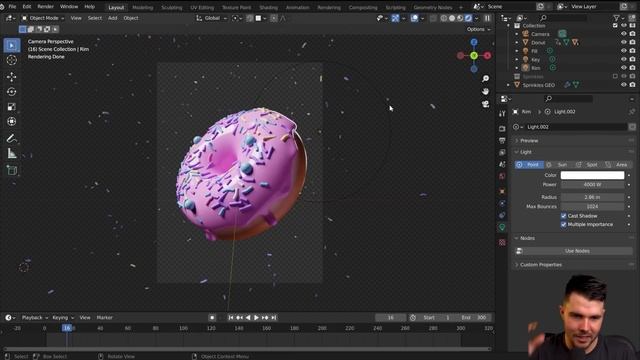This screenshot has height=360, width=640.
Task: Open the Tool properties tab
Action: [502, 113]
